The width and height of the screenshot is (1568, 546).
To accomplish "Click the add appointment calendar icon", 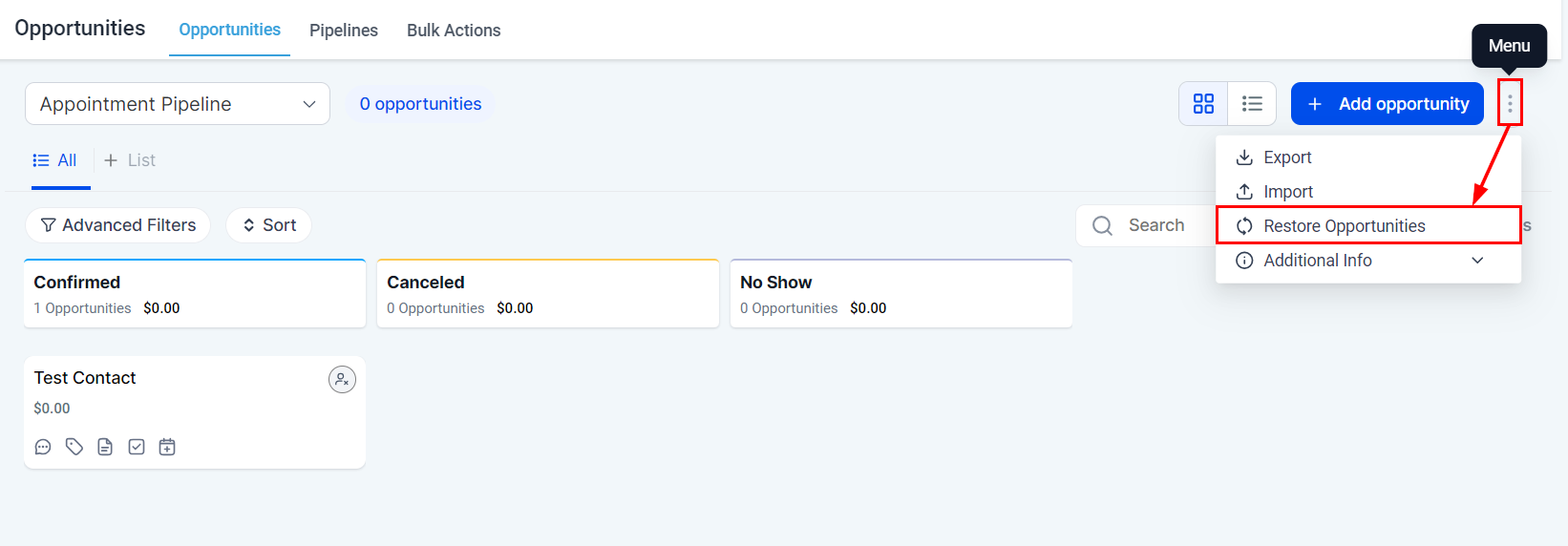I will coord(167,447).
